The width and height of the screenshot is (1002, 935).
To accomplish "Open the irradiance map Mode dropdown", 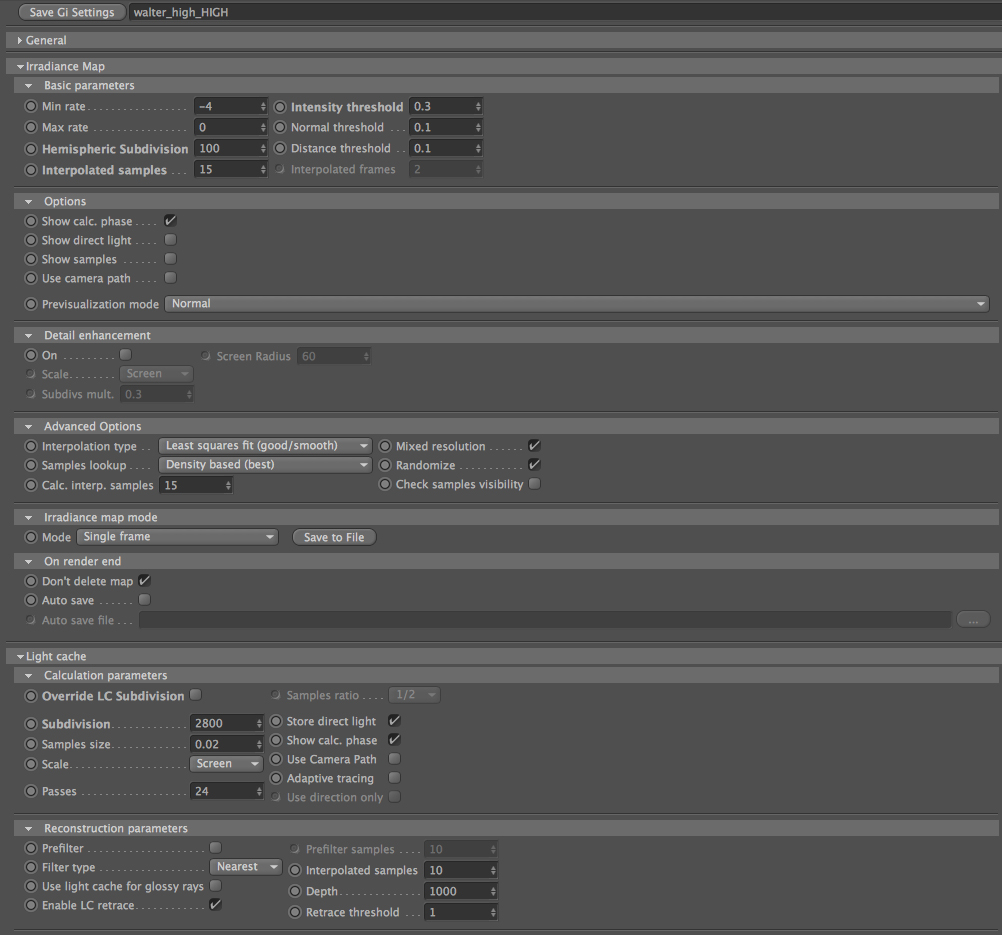I will pos(177,537).
